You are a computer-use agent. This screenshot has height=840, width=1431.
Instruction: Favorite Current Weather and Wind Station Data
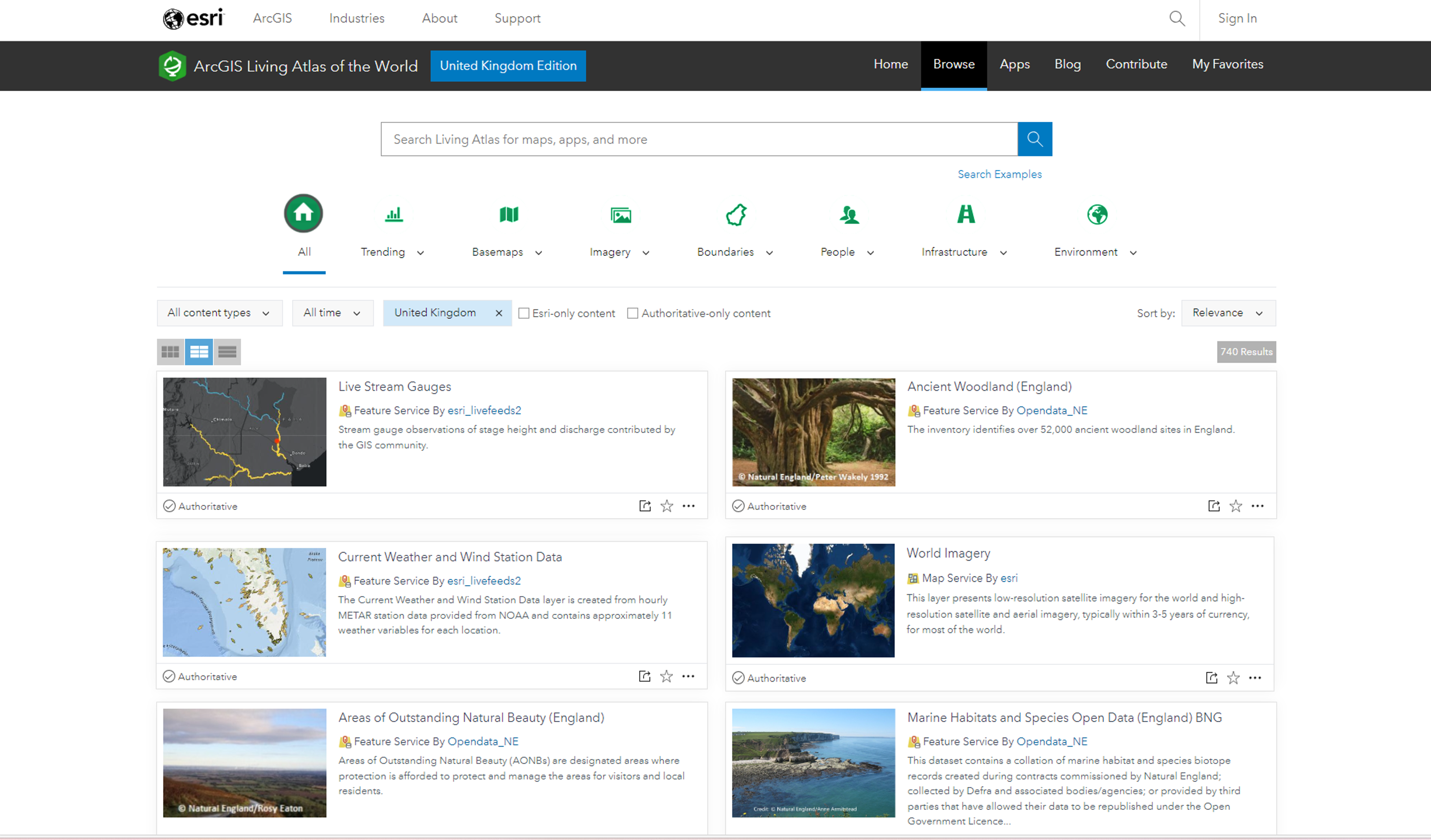click(x=666, y=676)
